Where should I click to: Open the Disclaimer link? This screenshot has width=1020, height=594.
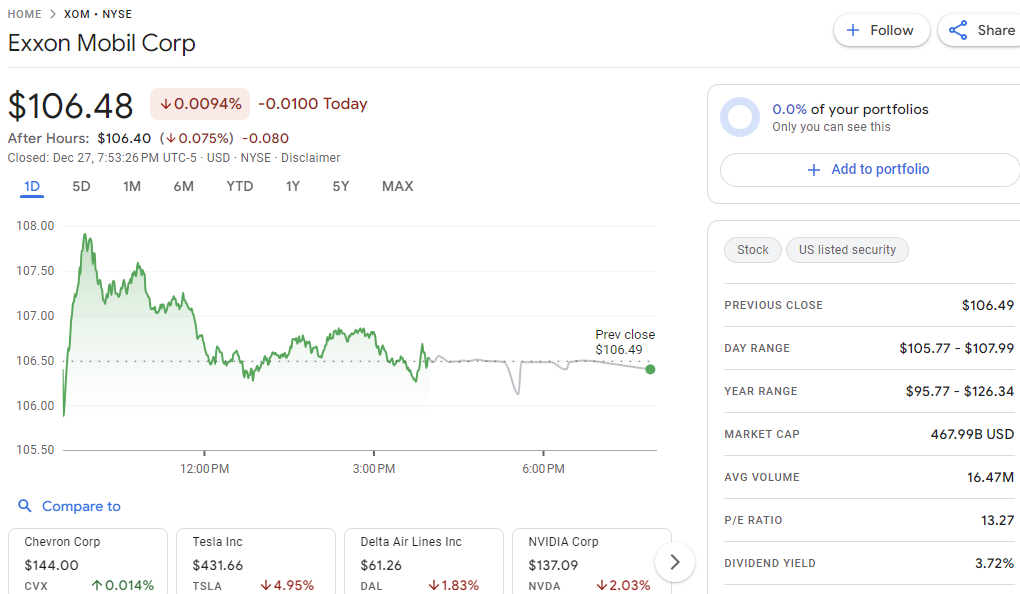310,158
